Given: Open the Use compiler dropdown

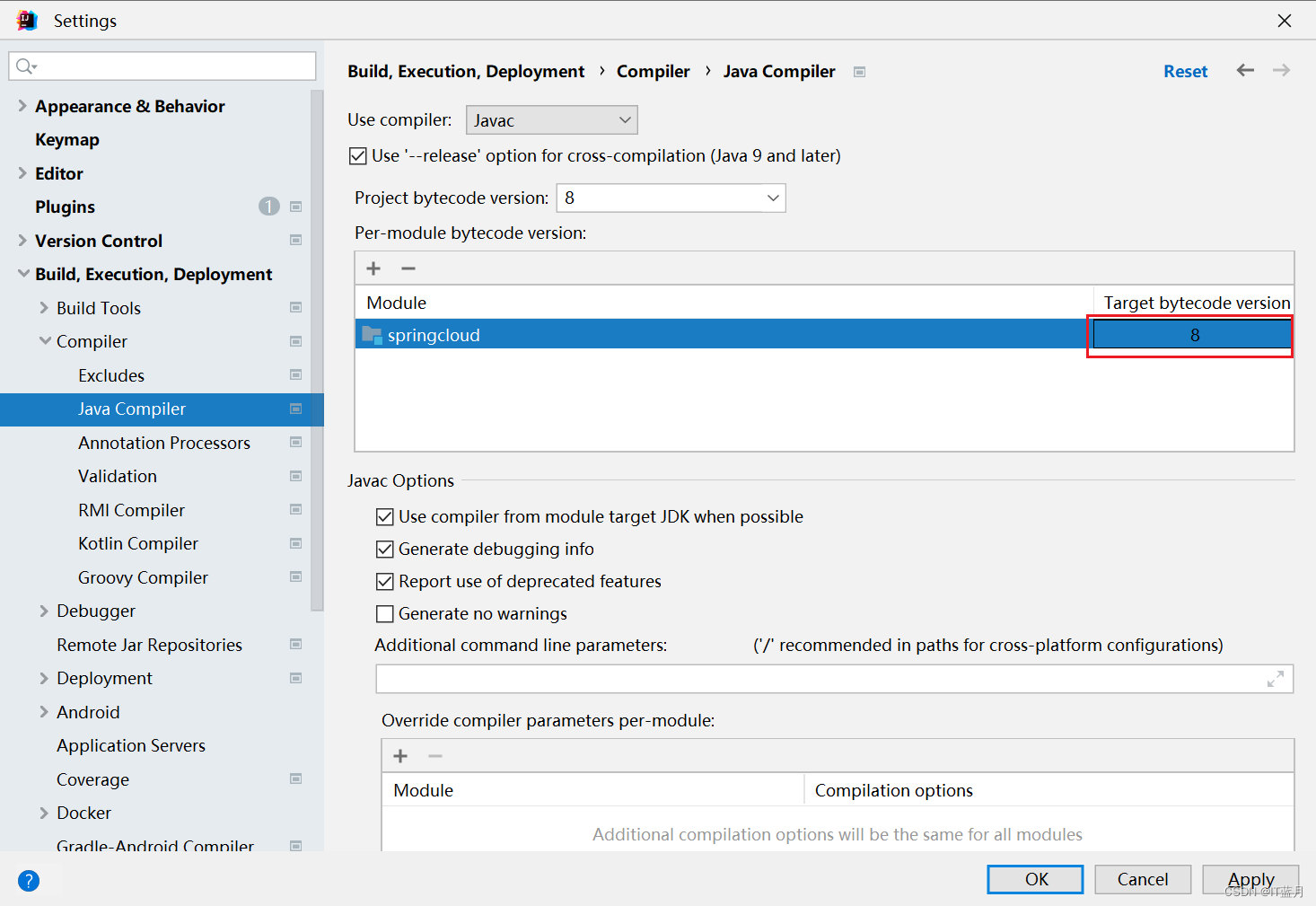Looking at the screenshot, I should (551, 119).
